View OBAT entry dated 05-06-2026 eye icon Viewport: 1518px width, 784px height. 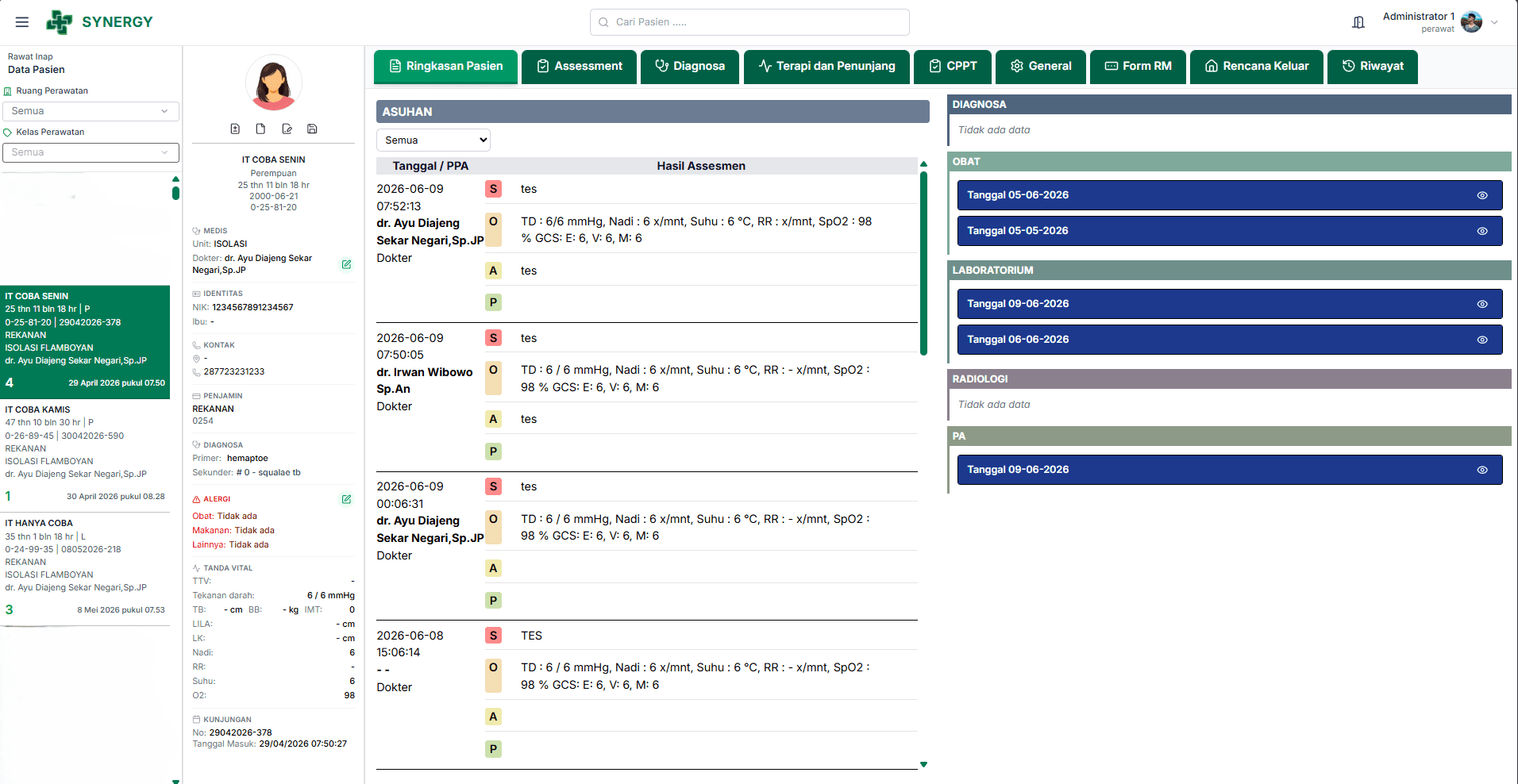point(1482,195)
